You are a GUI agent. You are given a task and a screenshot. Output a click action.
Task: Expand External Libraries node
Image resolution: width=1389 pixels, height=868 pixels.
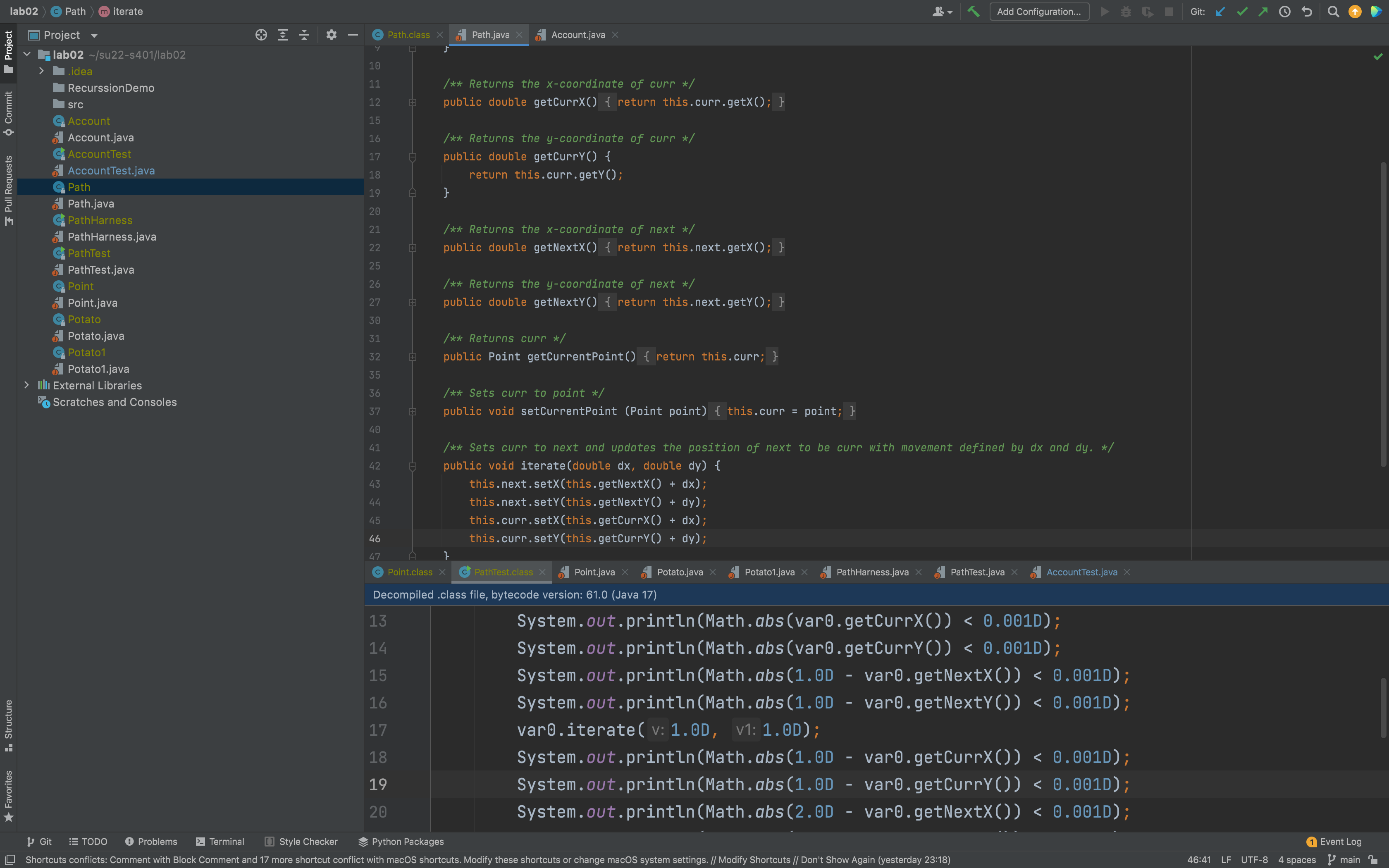click(26, 385)
